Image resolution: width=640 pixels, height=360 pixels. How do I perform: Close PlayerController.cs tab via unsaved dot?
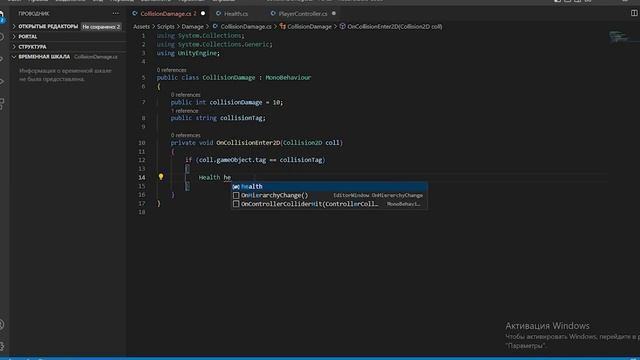[334, 13]
